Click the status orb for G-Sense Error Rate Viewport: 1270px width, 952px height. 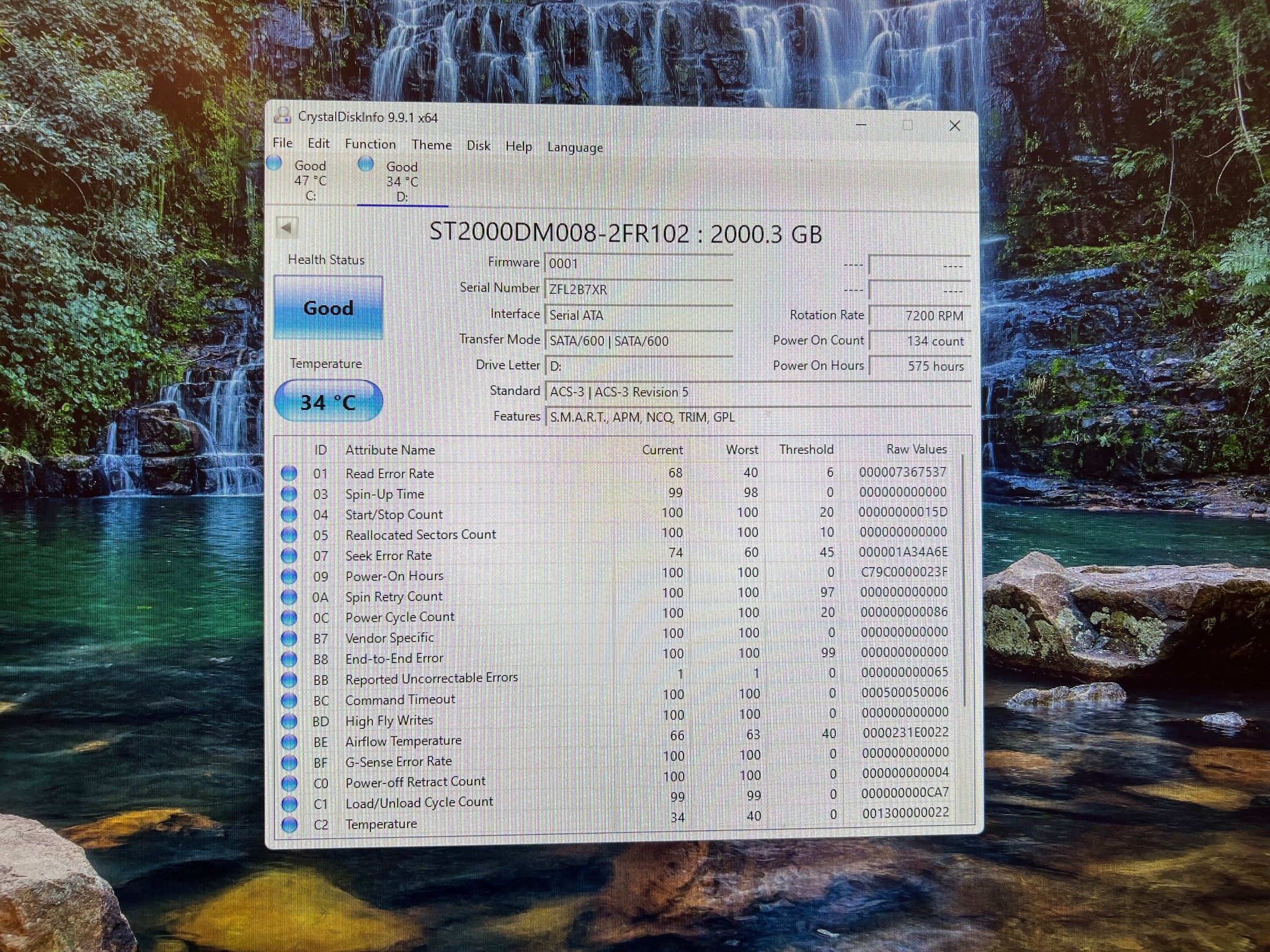(x=289, y=762)
